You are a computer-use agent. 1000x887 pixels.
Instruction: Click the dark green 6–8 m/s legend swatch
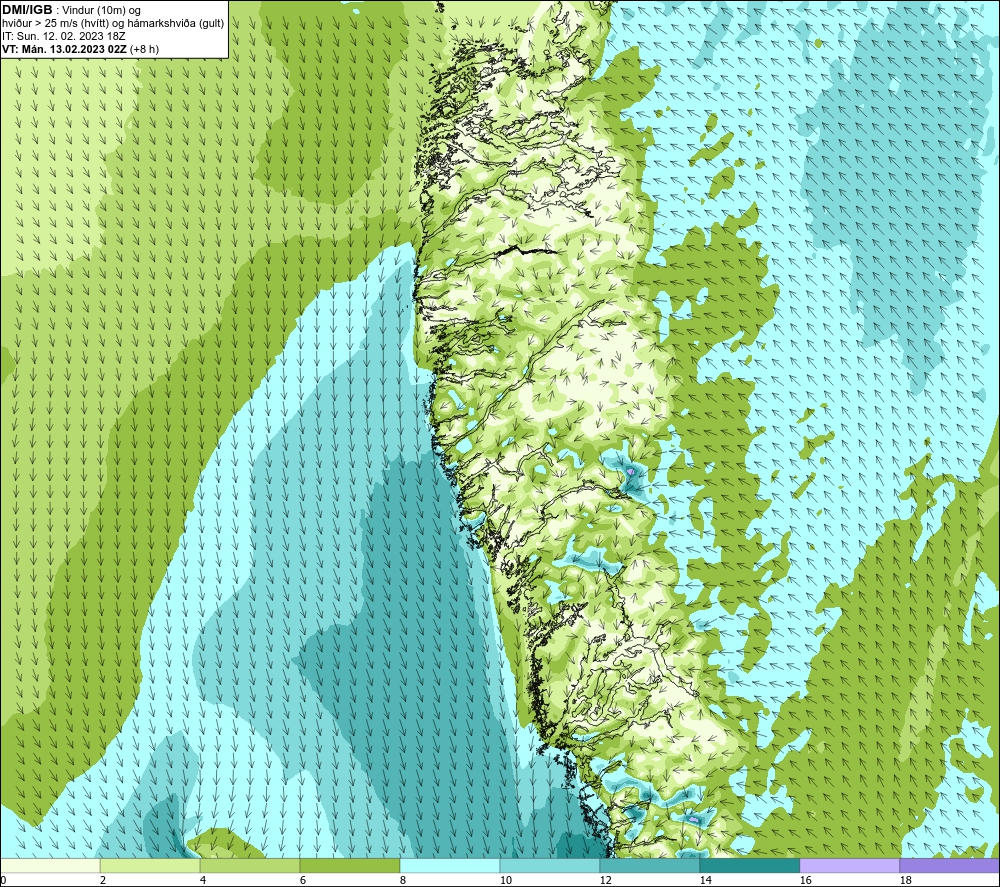pyautogui.click(x=349, y=866)
